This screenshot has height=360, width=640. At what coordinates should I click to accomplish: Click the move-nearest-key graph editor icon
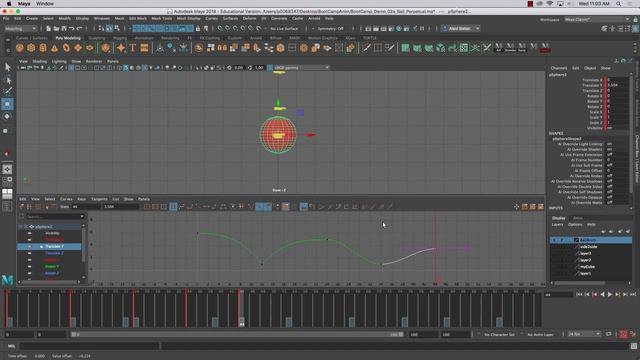point(22,207)
